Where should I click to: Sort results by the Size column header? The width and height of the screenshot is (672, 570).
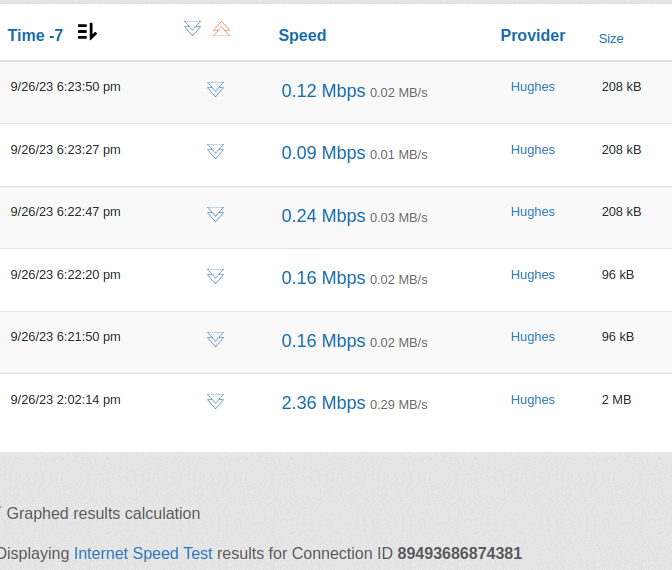[610, 38]
